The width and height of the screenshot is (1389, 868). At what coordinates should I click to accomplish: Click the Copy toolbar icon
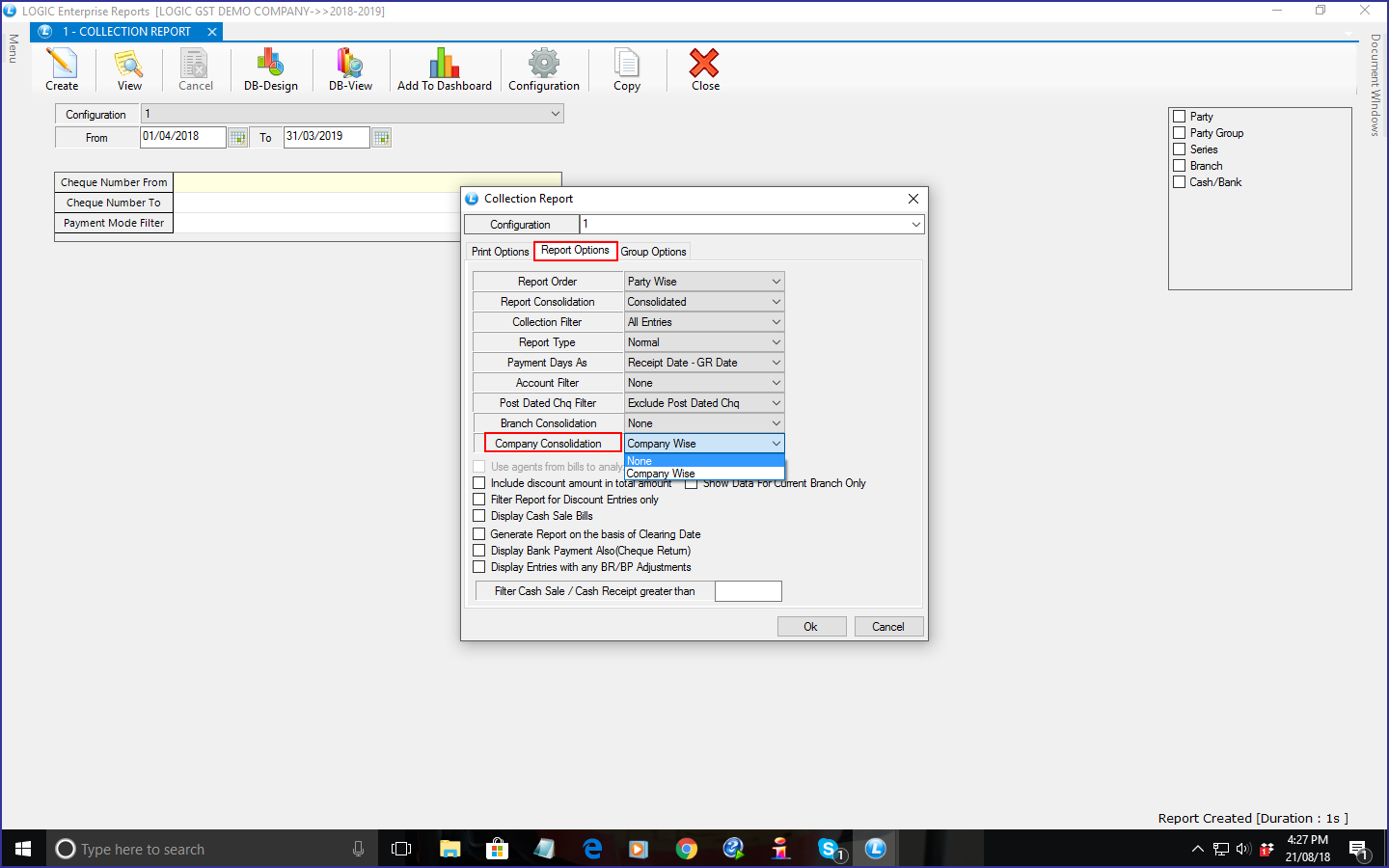point(627,69)
